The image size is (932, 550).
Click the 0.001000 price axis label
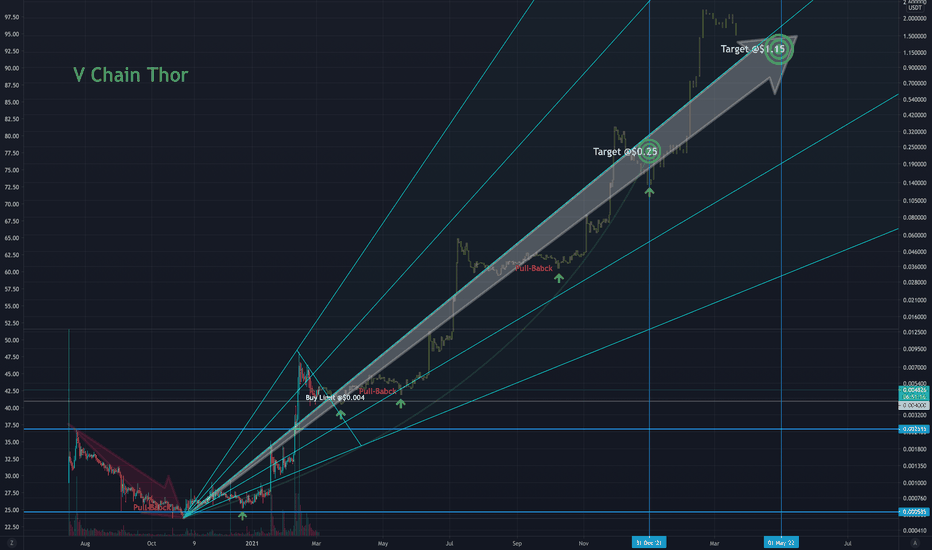coord(915,483)
